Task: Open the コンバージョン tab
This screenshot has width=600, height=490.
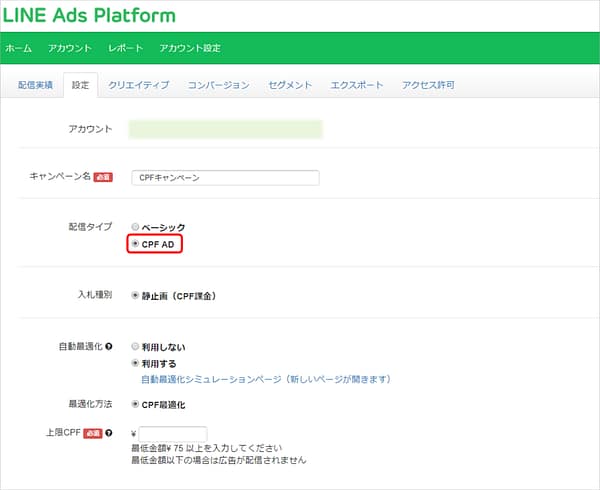Action: 218,85
